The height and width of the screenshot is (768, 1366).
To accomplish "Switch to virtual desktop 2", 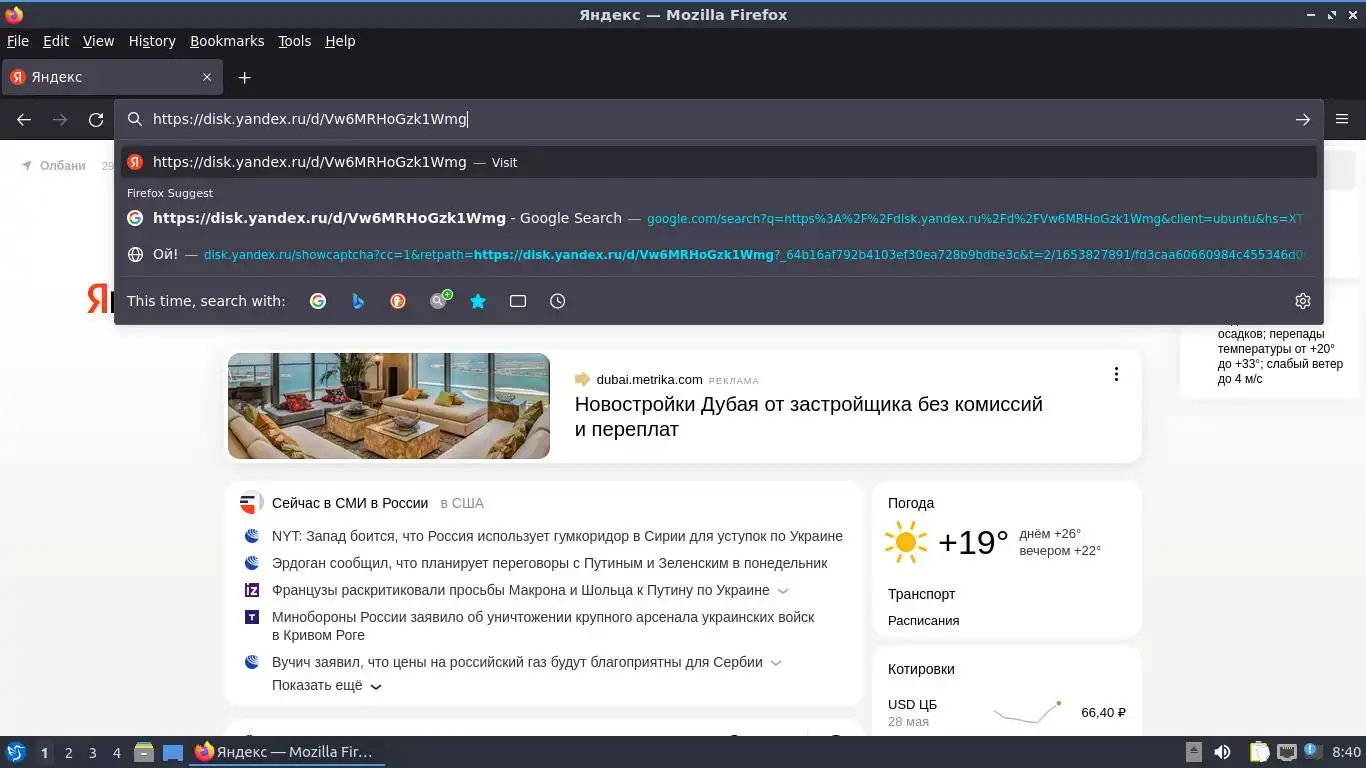I will [68, 753].
